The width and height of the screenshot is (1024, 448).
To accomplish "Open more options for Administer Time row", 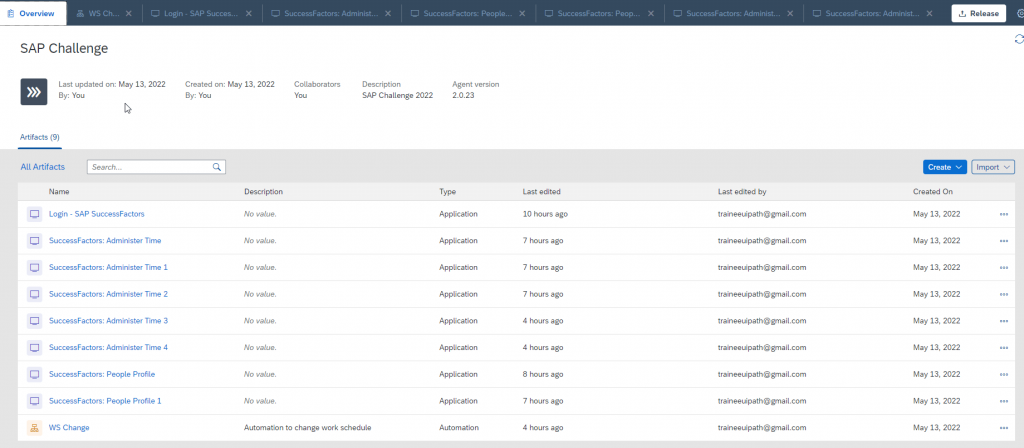I will pyautogui.click(x=1004, y=241).
